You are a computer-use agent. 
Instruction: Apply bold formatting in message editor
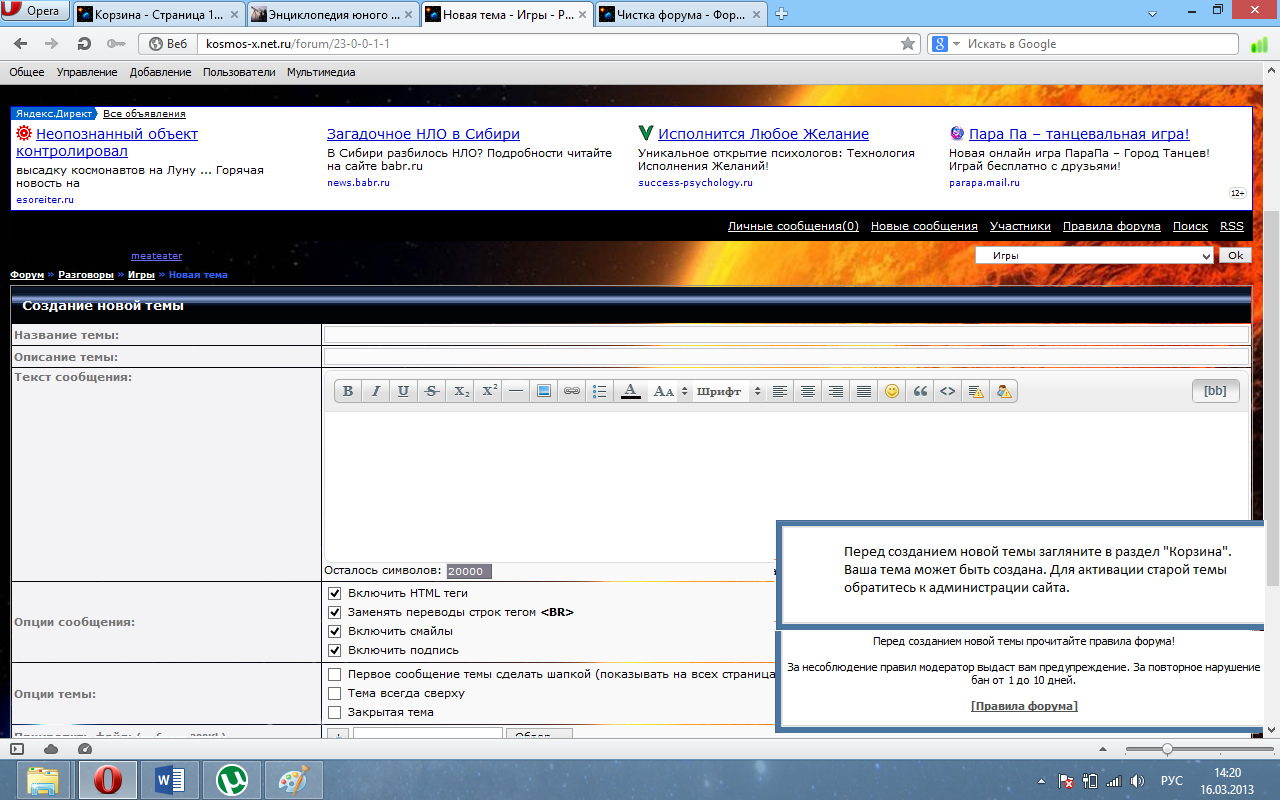(348, 391)
